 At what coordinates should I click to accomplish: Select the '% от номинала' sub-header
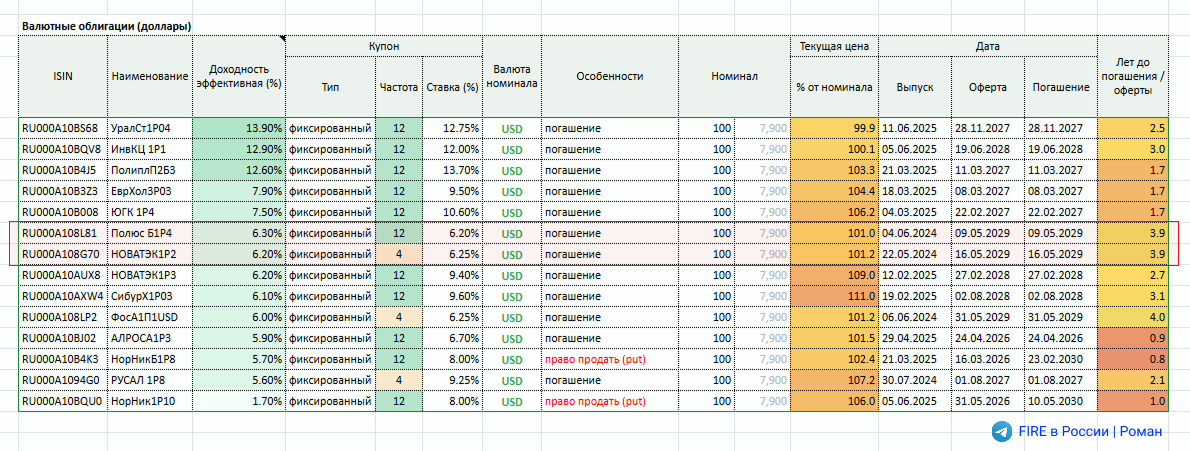[x=835, y=87]
